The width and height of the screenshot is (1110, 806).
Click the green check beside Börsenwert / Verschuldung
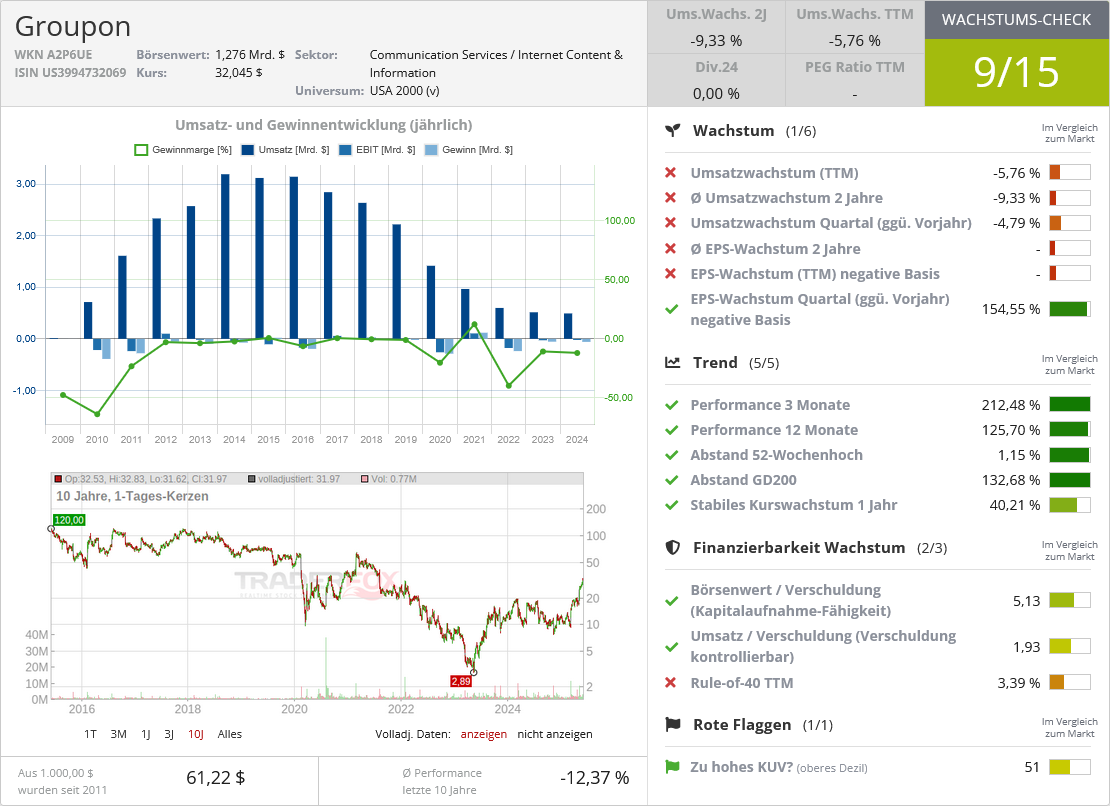pos(672,601)
